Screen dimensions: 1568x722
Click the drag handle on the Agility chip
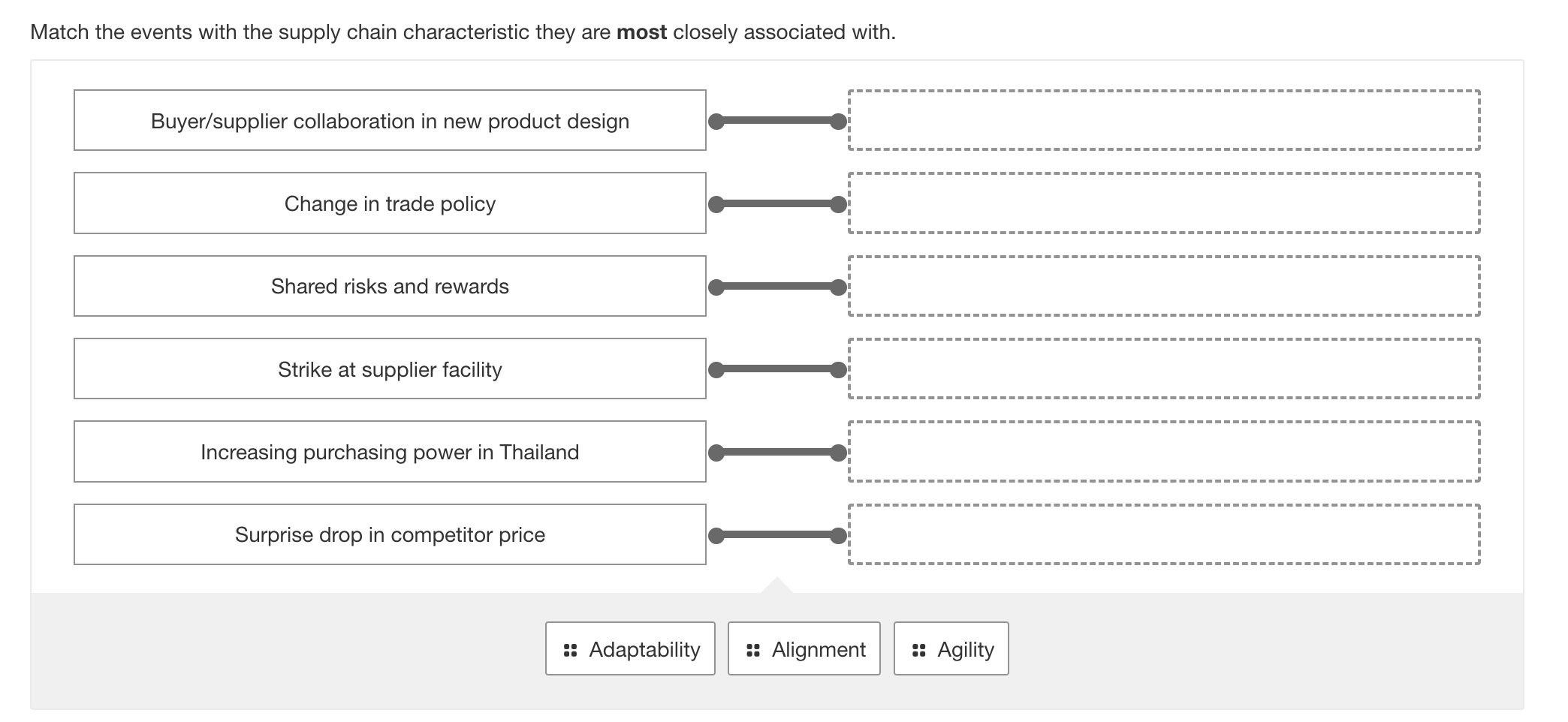tap(918, 648)
